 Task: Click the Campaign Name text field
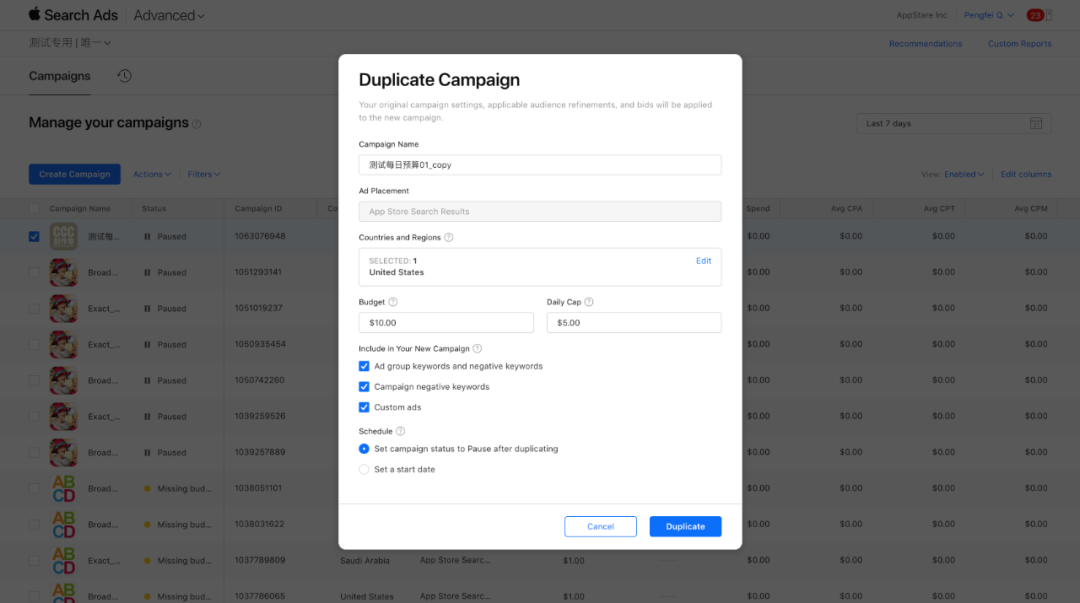[539, 165]
